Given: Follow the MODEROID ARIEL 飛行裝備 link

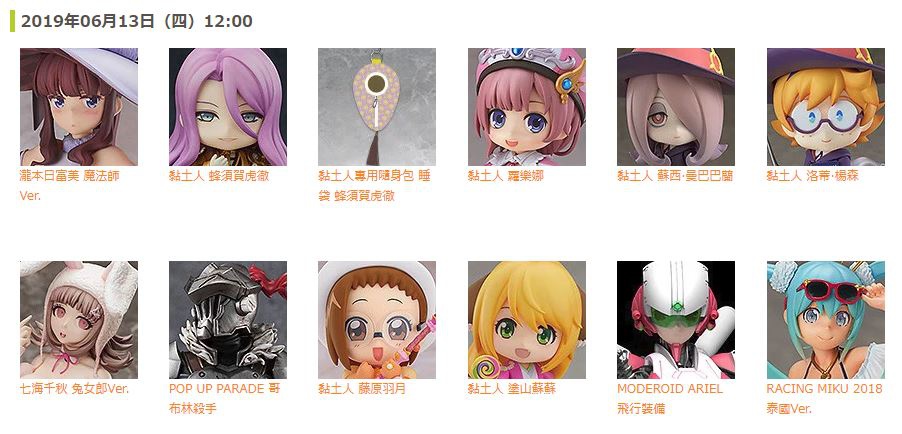Looking at the screenshot, I should point(670,399).
